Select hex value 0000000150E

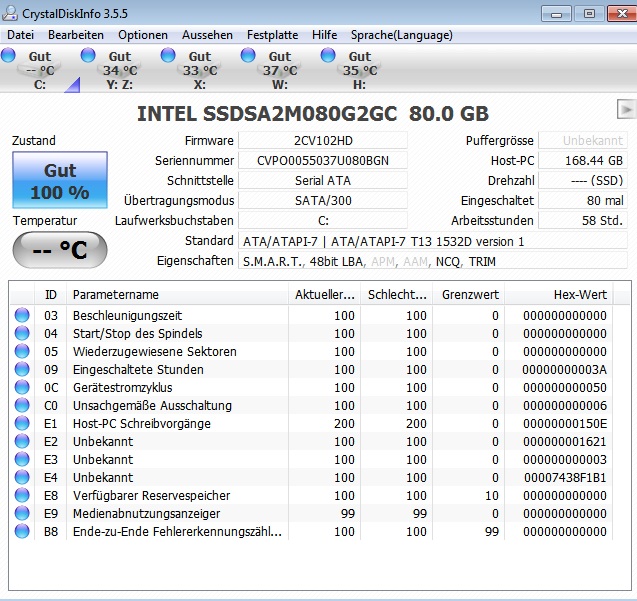(565, 423)
